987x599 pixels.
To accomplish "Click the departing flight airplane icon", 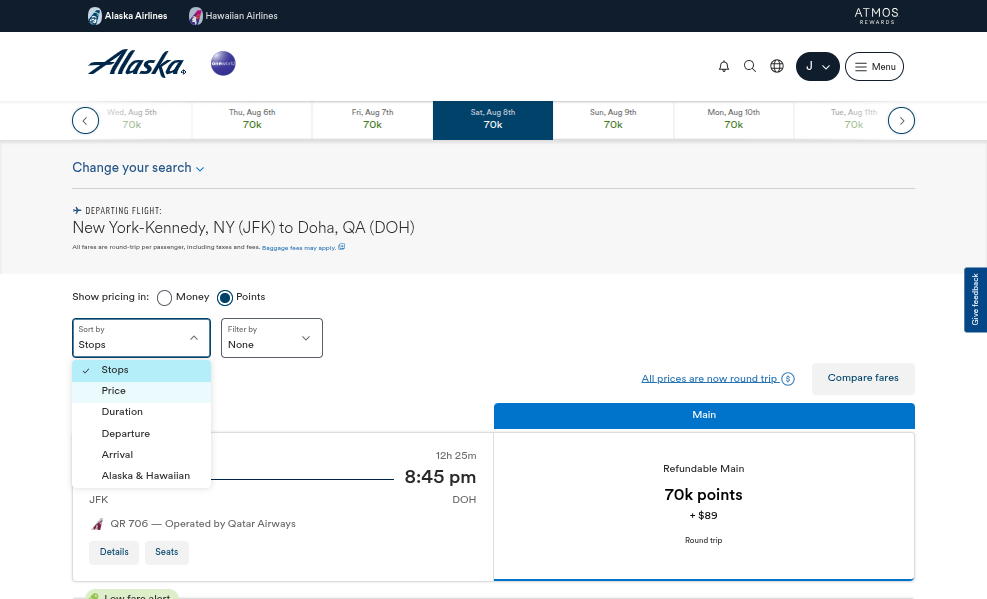I will [77, 210].
